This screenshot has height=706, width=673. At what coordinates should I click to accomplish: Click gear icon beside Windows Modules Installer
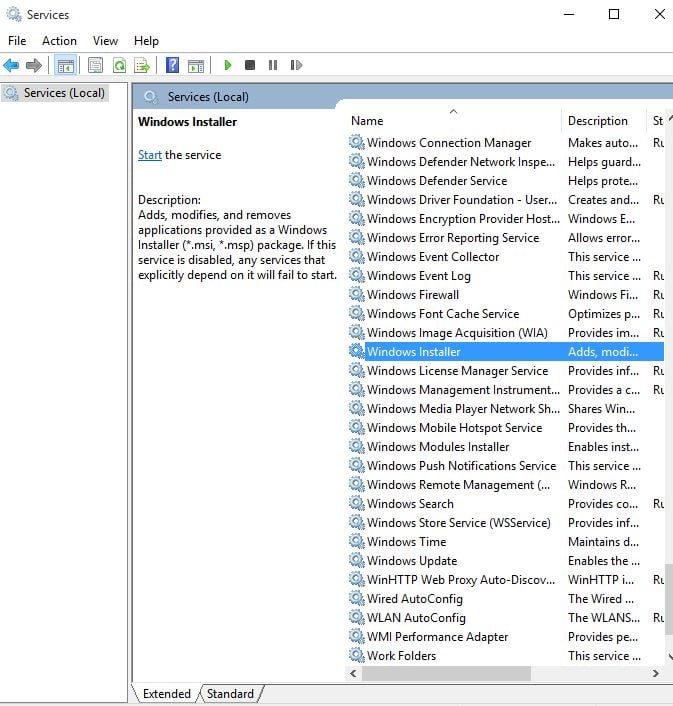click(357, 447)
